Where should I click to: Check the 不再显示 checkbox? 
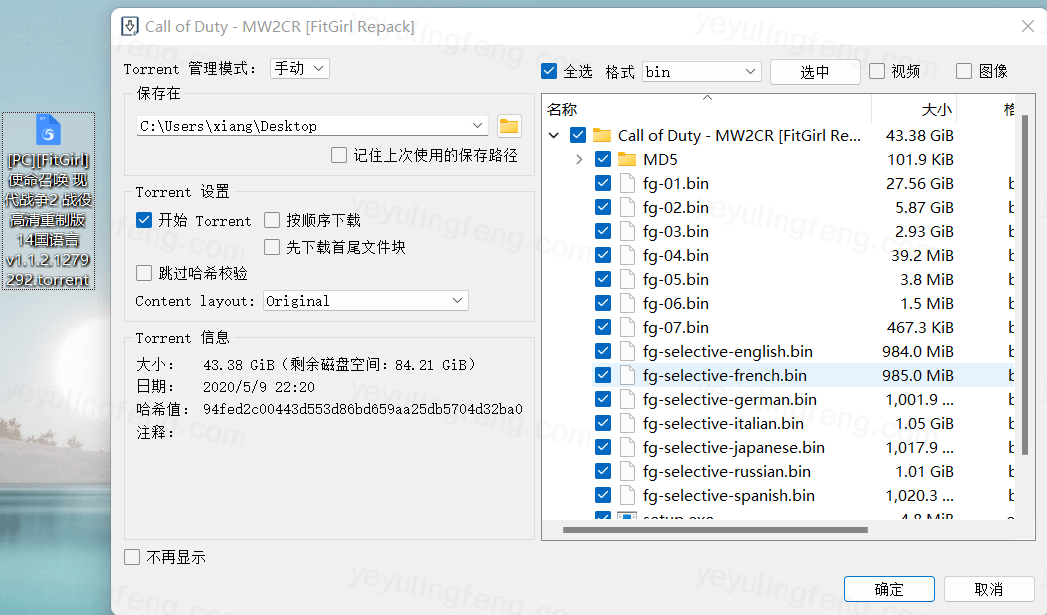click(132, 557)
